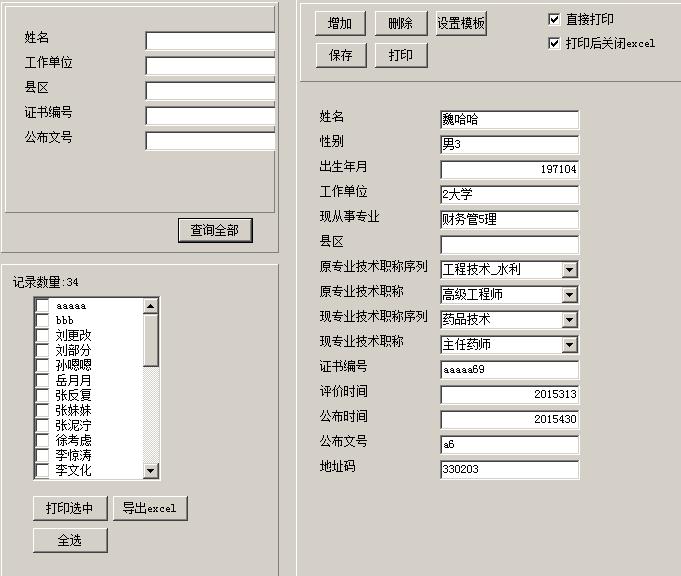Select 张妹妹 name in record list
681x576 pixels.
73,410
